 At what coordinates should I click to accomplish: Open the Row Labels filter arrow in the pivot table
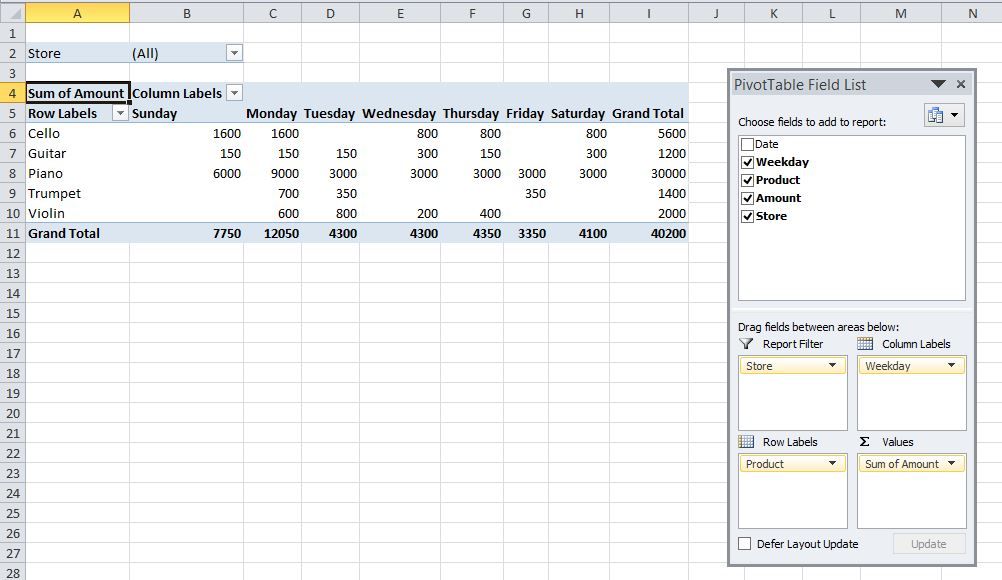pos(120,113)
